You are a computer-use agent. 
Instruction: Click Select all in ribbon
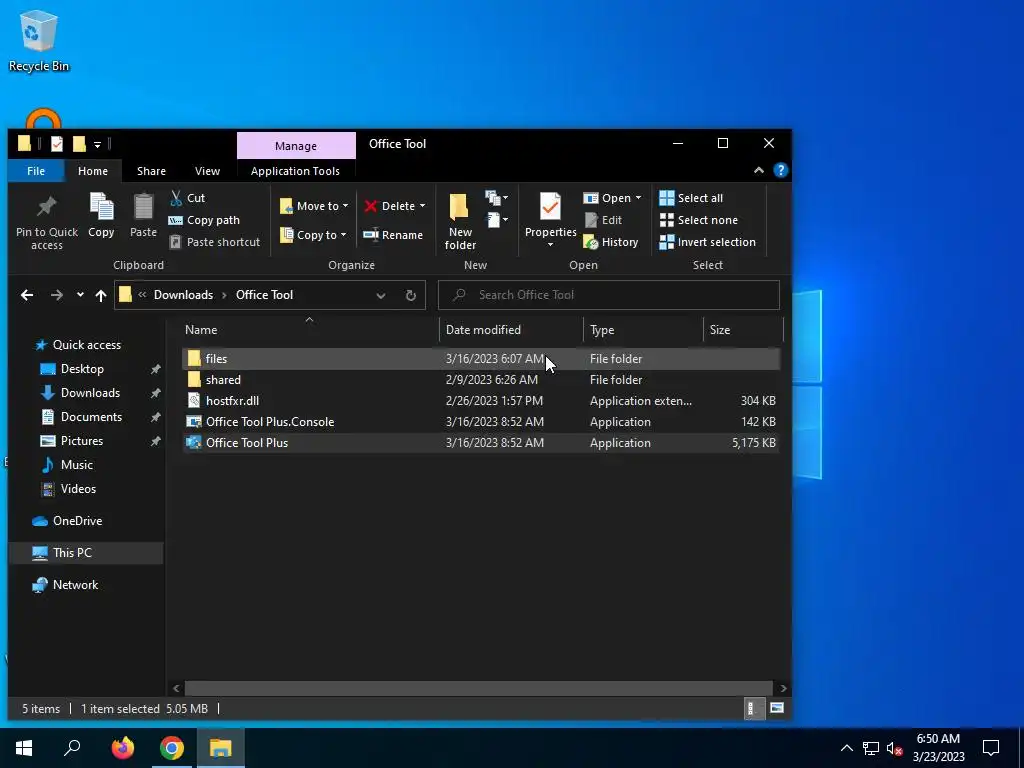691,198
